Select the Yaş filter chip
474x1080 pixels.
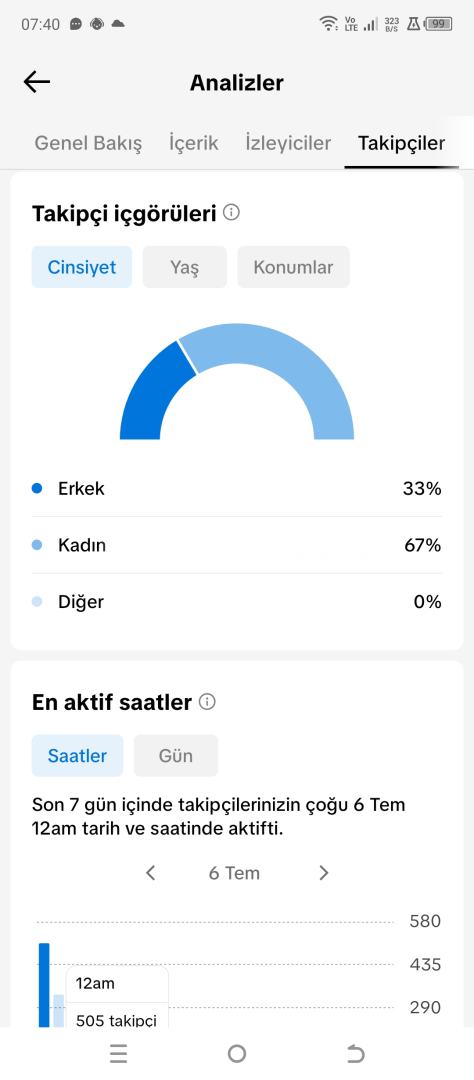click(x=185, y=267)
